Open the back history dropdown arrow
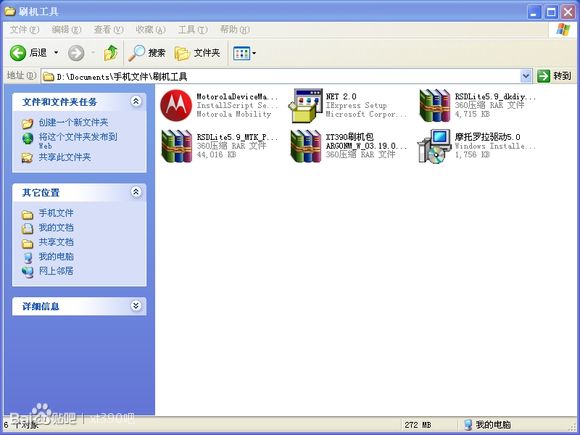 (x=56, y=53)
